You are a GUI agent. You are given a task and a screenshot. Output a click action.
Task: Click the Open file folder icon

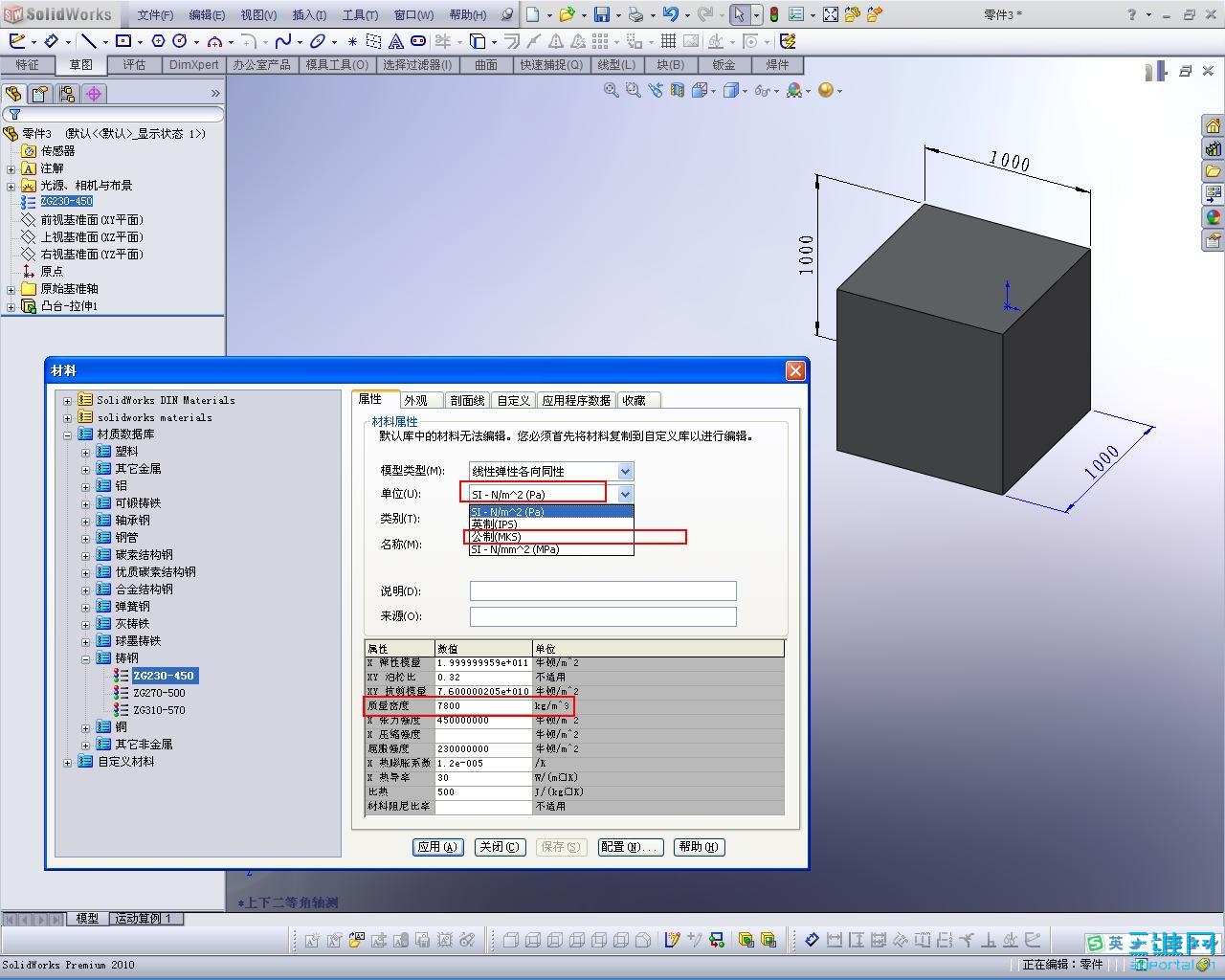(567, 14)
